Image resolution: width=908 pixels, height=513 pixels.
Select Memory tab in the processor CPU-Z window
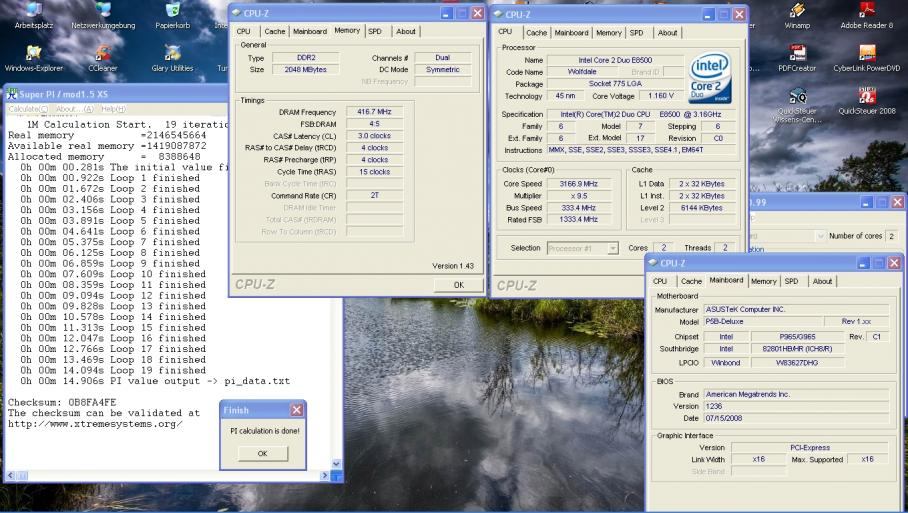[x=609, y=33]
